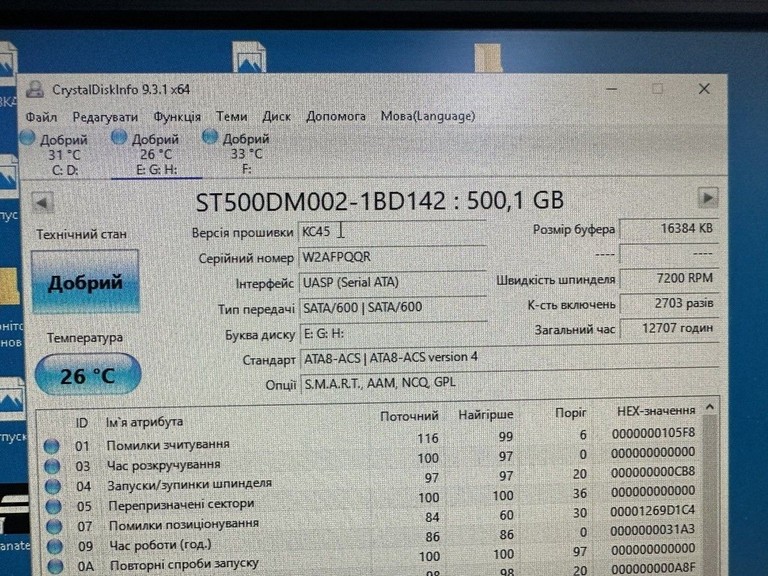The width and height of the screenshot is (768, 576).
Task: Select the C: D: disk tab
Action: point(64,155)
